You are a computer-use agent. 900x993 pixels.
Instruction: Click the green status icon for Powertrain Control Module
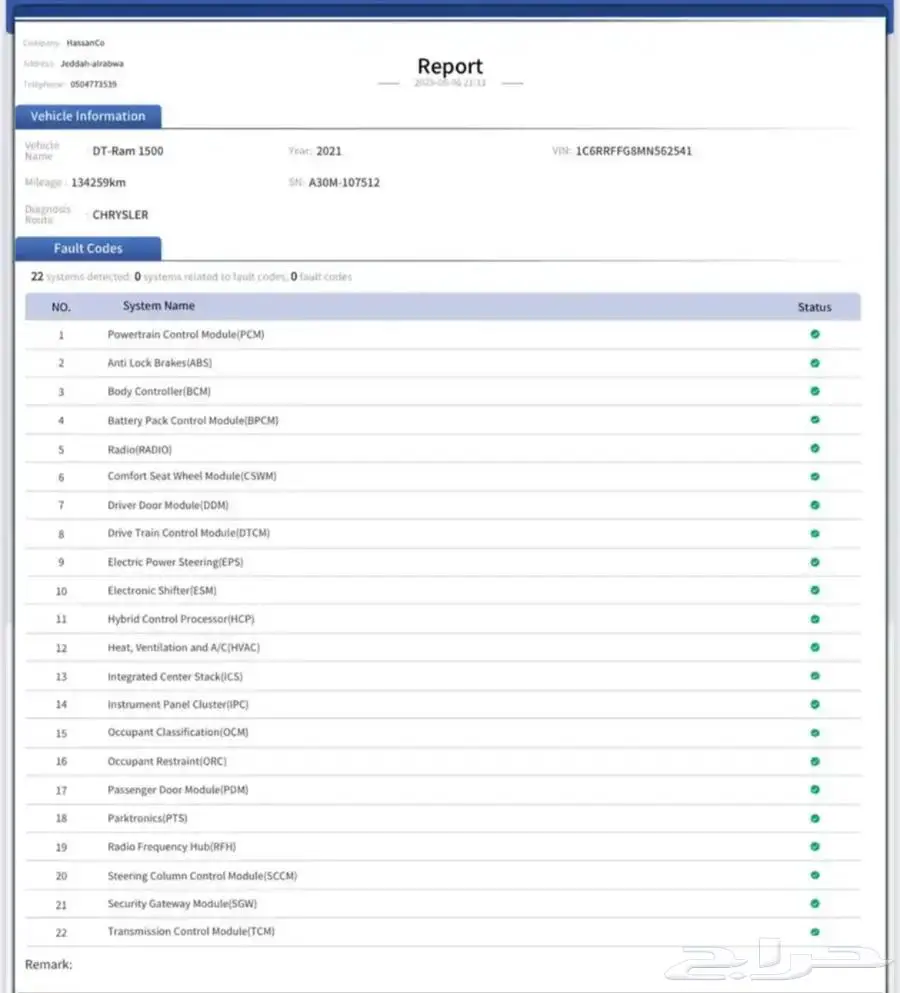point(814,334)
